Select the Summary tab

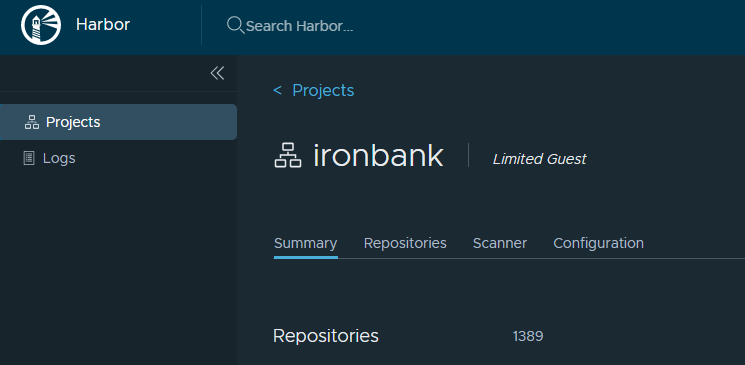coord(306,243)
